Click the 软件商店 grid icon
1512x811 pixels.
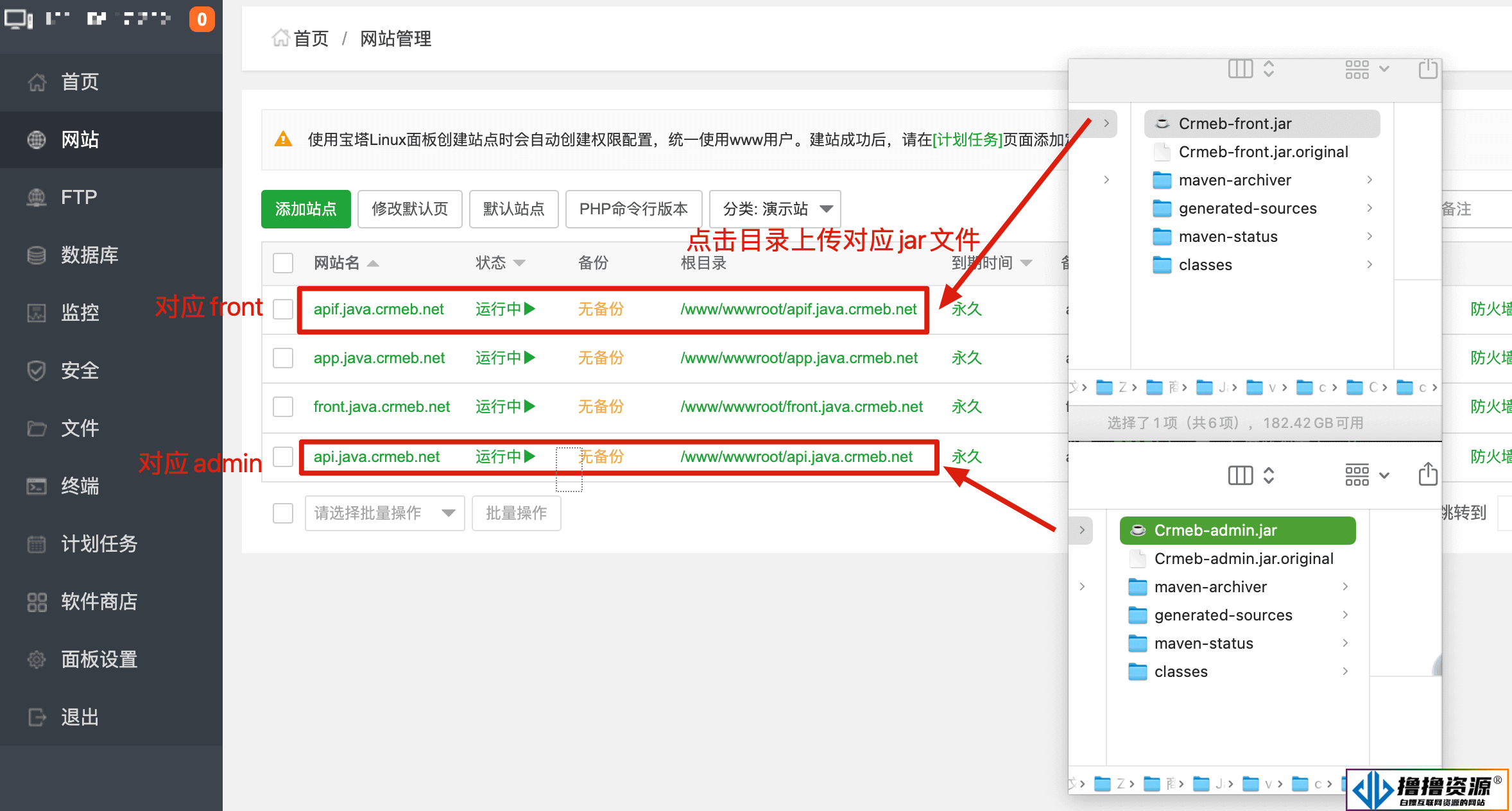[x=37, y=601]
